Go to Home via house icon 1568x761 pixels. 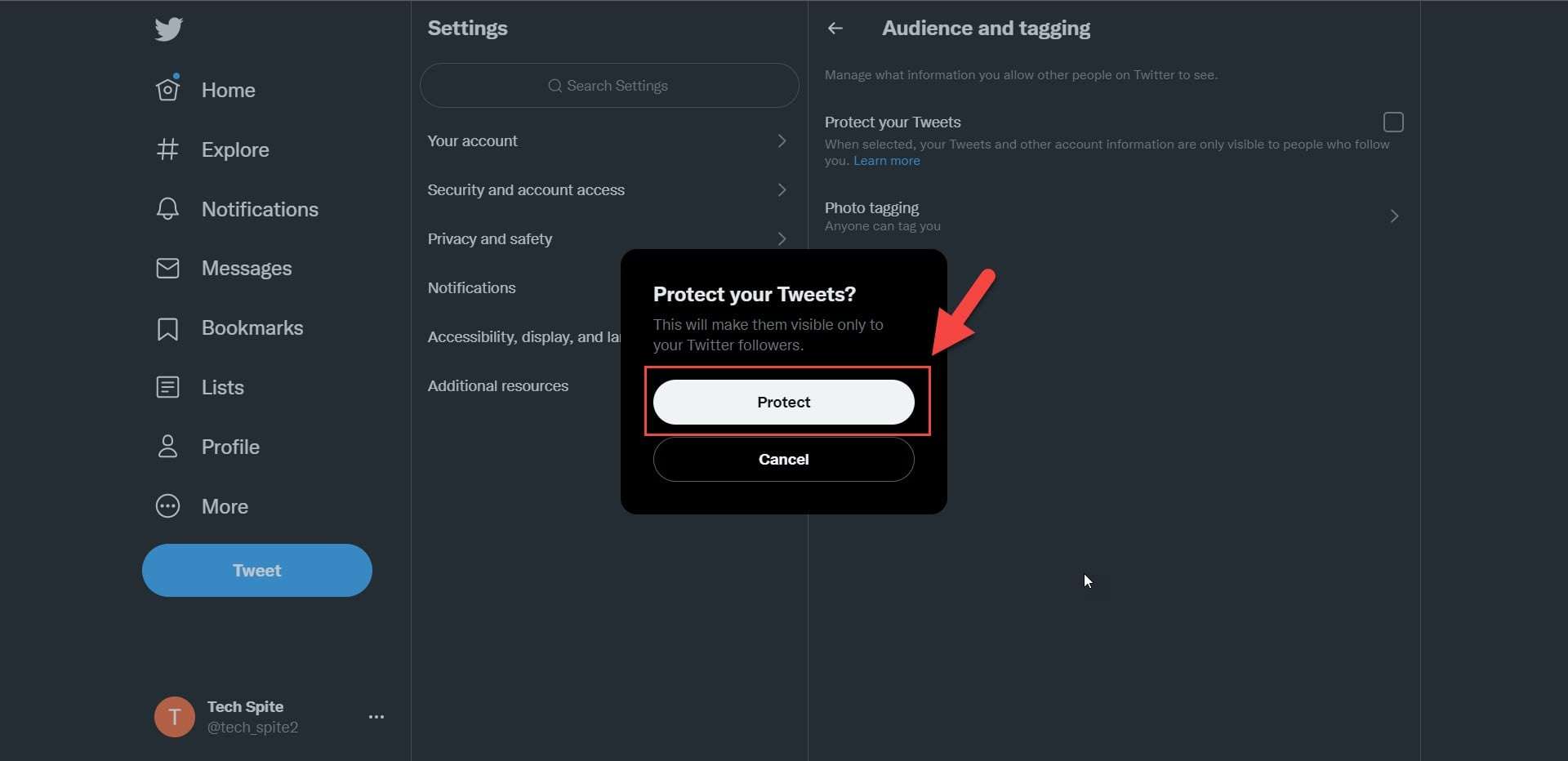pyautogui.click(x=167, y=89)
